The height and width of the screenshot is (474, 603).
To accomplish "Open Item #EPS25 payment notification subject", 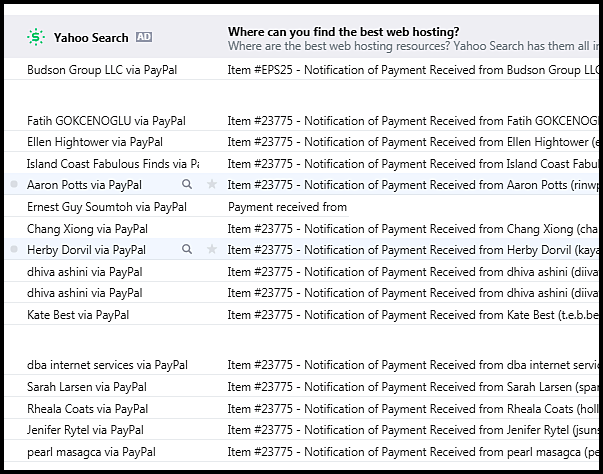I will point(413,70).
